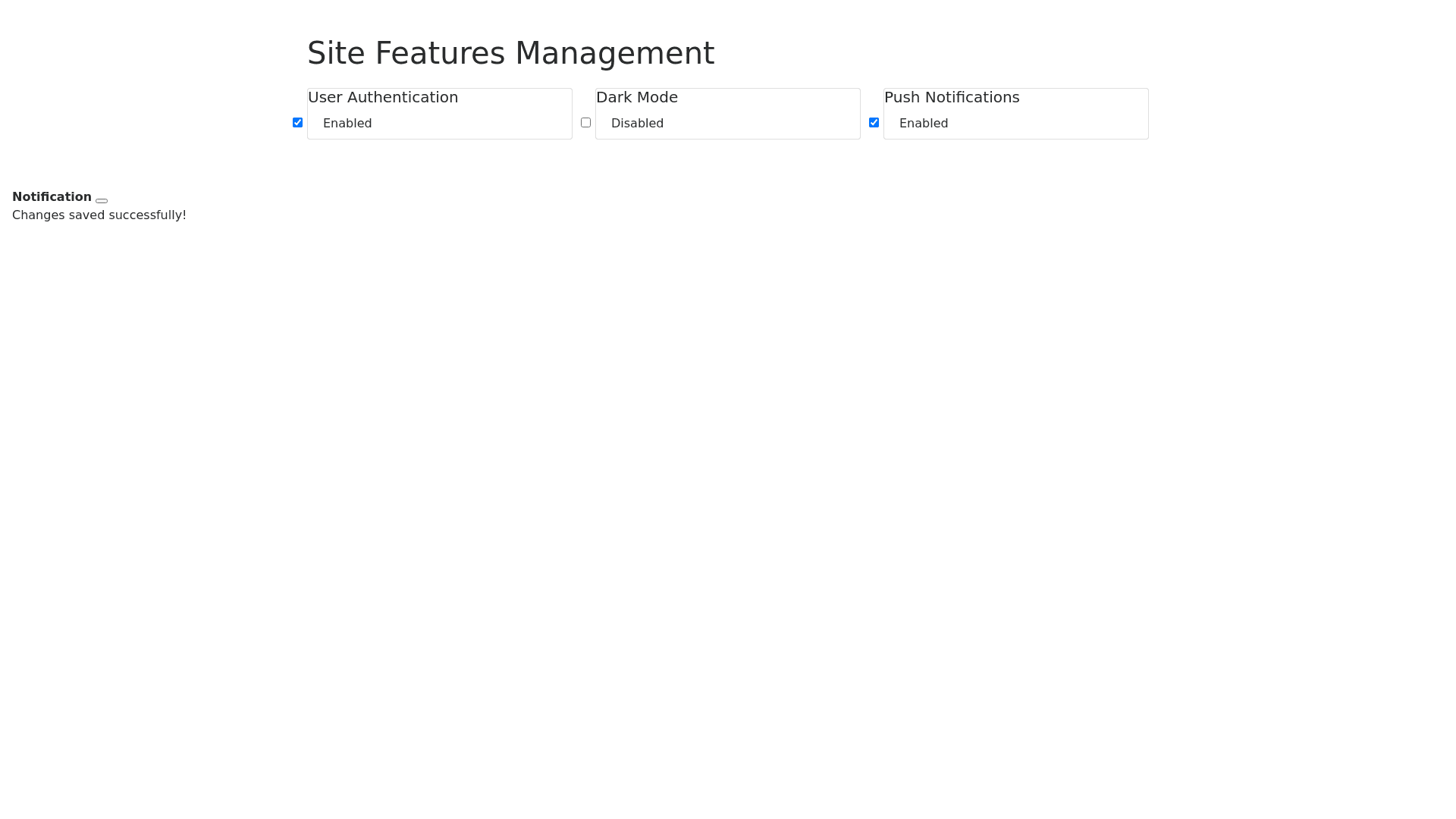This screenshot has width=1456, height=819.
Task: Click the word 'Management' in the page heading
Action: pyautogui.click(x=614, y=53)
